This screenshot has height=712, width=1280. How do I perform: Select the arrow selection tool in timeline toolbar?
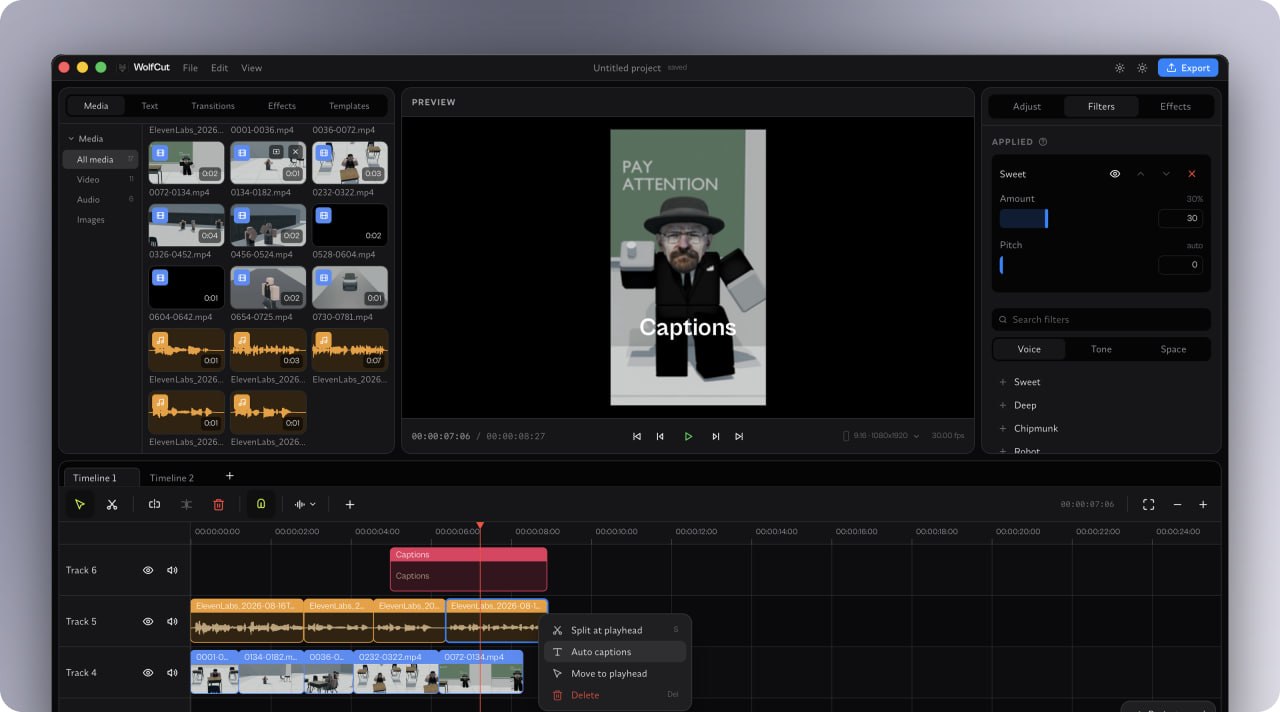[80, 505]
